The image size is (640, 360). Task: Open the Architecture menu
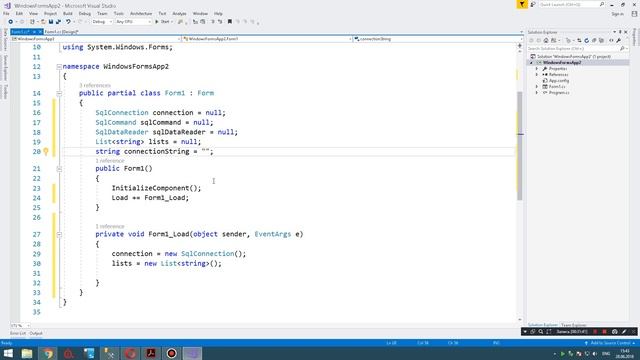click(141, 13)
